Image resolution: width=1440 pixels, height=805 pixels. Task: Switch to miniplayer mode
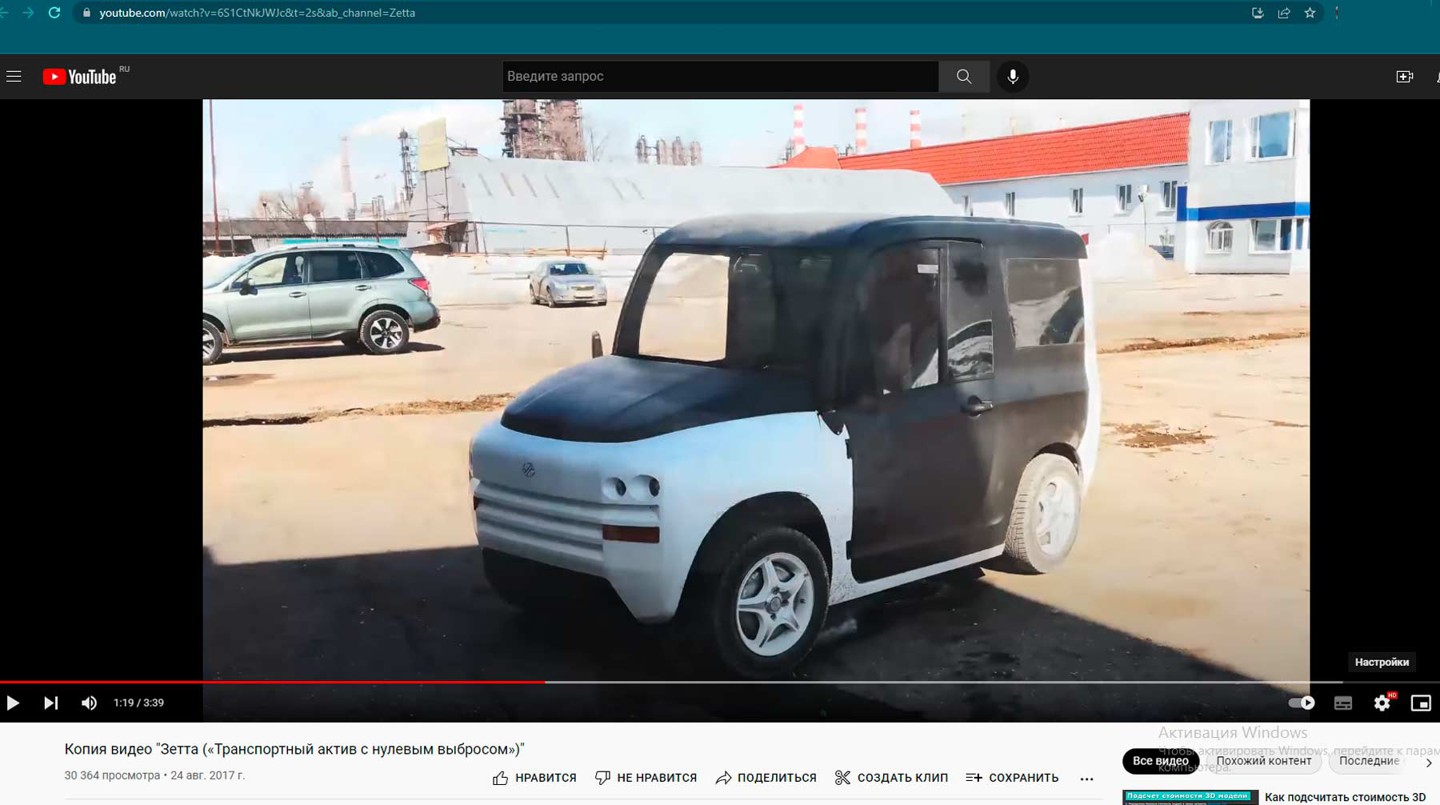pos(1420,703)
